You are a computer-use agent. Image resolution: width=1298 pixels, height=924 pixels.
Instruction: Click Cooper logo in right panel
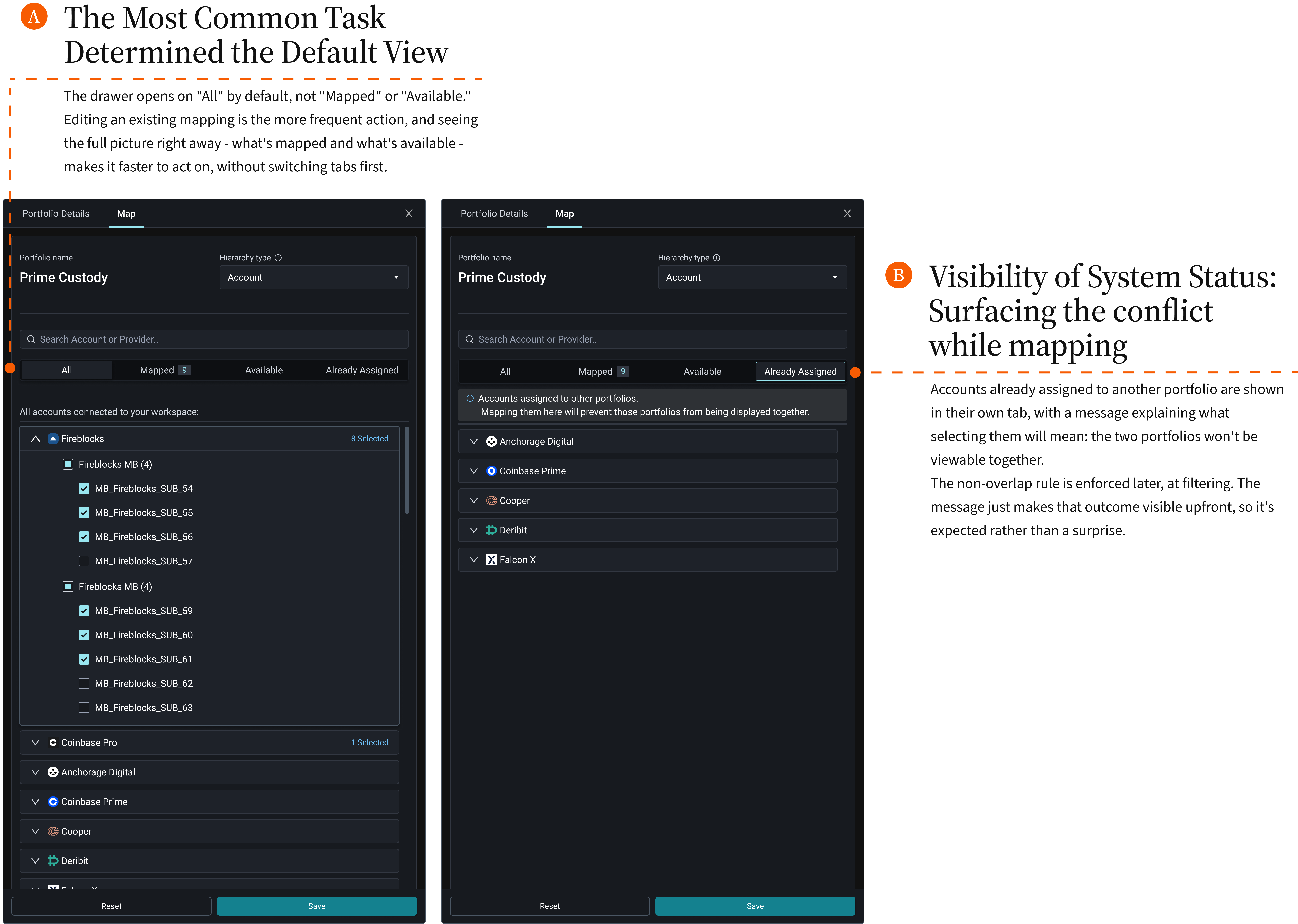pyautogui.click(x=492, y=501)
